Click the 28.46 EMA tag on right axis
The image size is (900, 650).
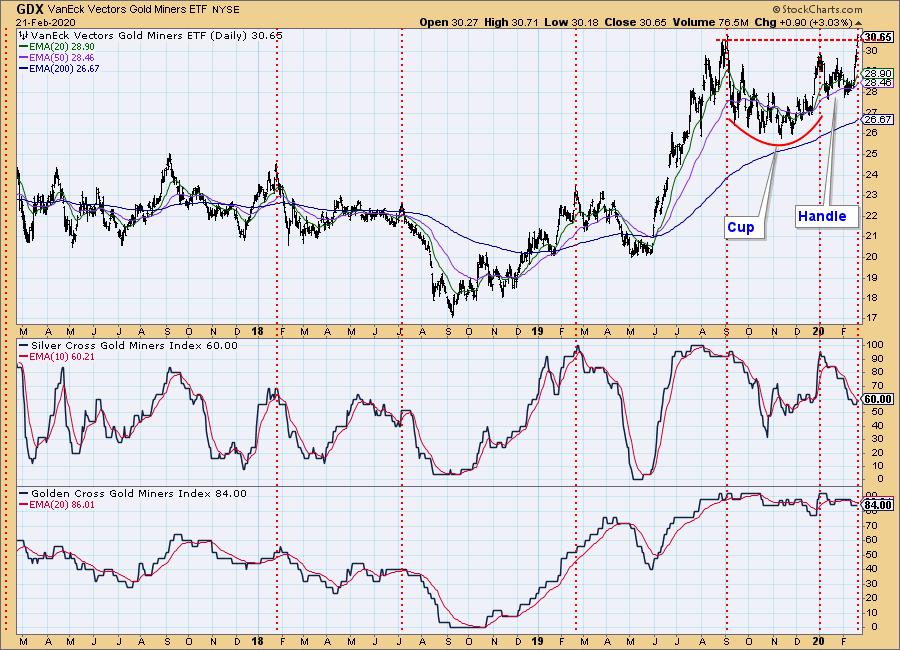(x=878, y=83)
